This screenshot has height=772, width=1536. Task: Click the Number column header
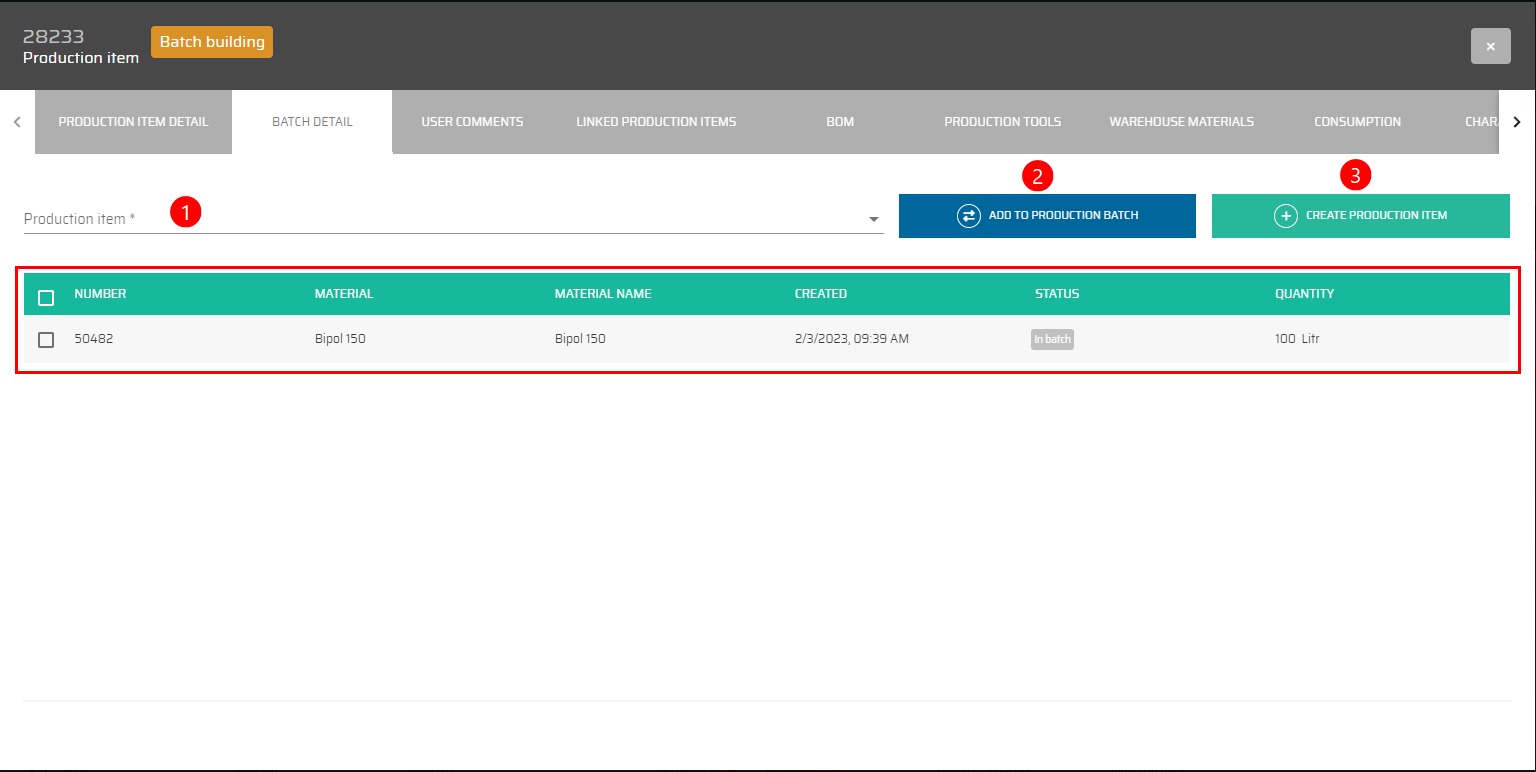100,294
